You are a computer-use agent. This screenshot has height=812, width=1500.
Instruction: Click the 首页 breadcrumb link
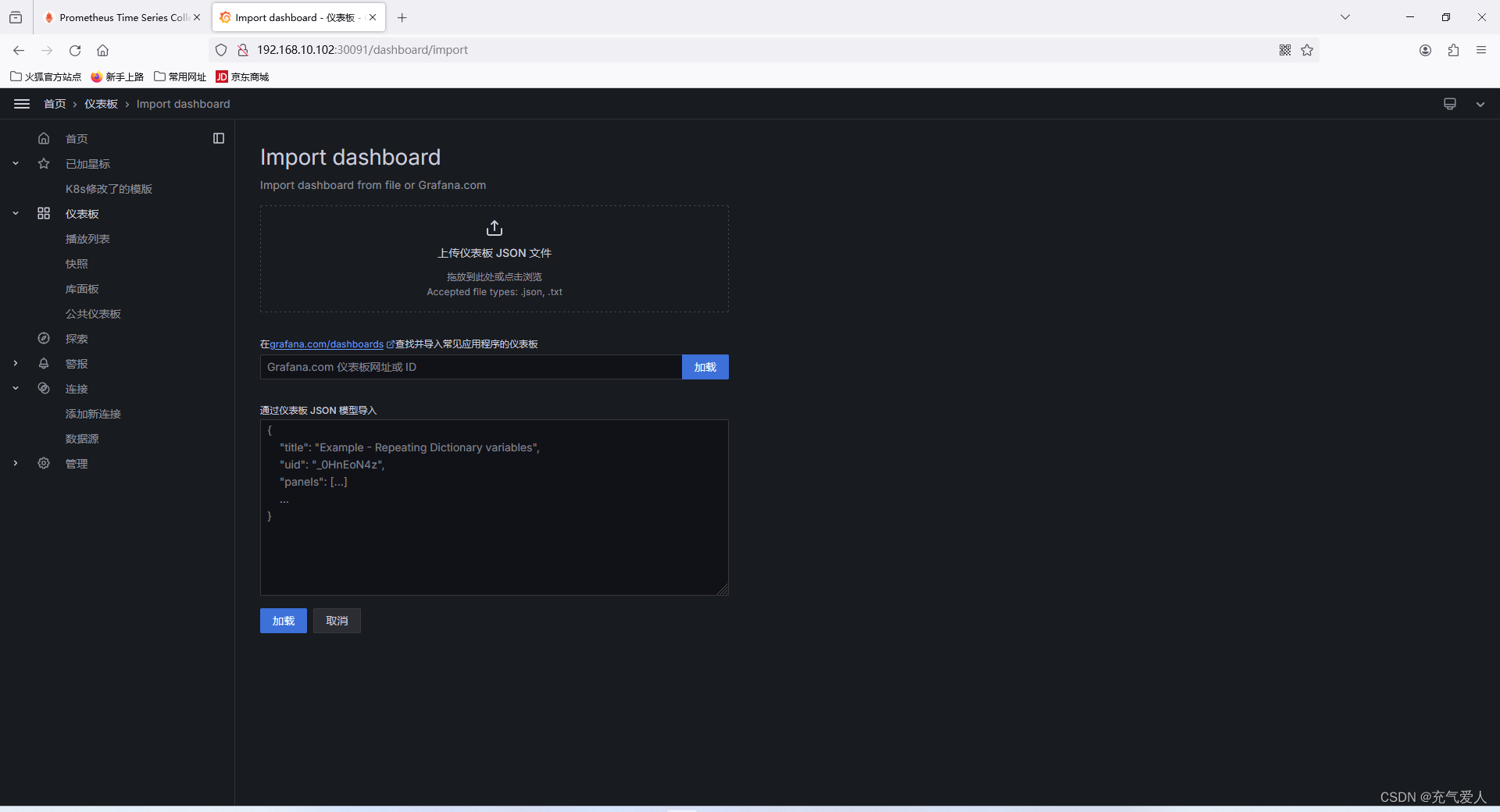click(55, 104)
